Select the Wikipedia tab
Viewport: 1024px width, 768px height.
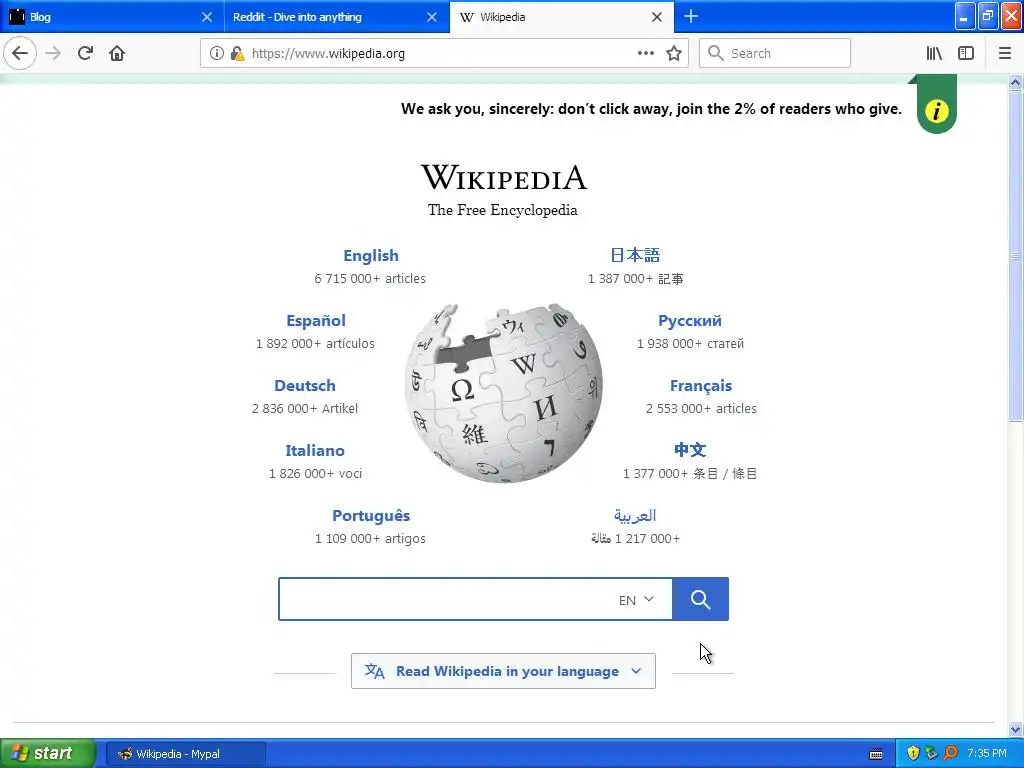[562, 17]
